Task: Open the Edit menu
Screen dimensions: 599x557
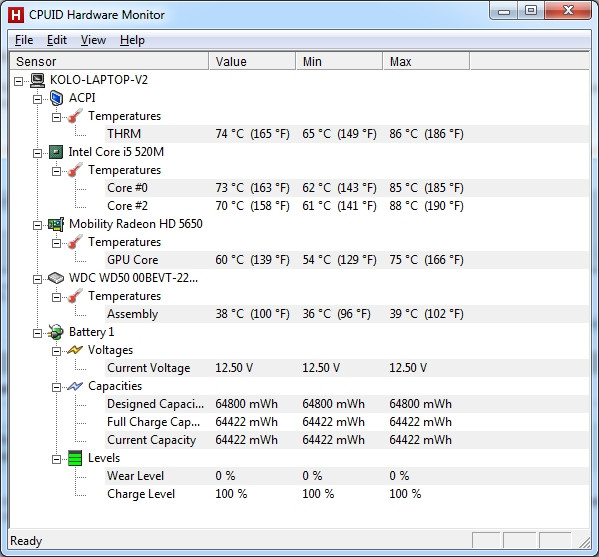Action: coord(57,40)
